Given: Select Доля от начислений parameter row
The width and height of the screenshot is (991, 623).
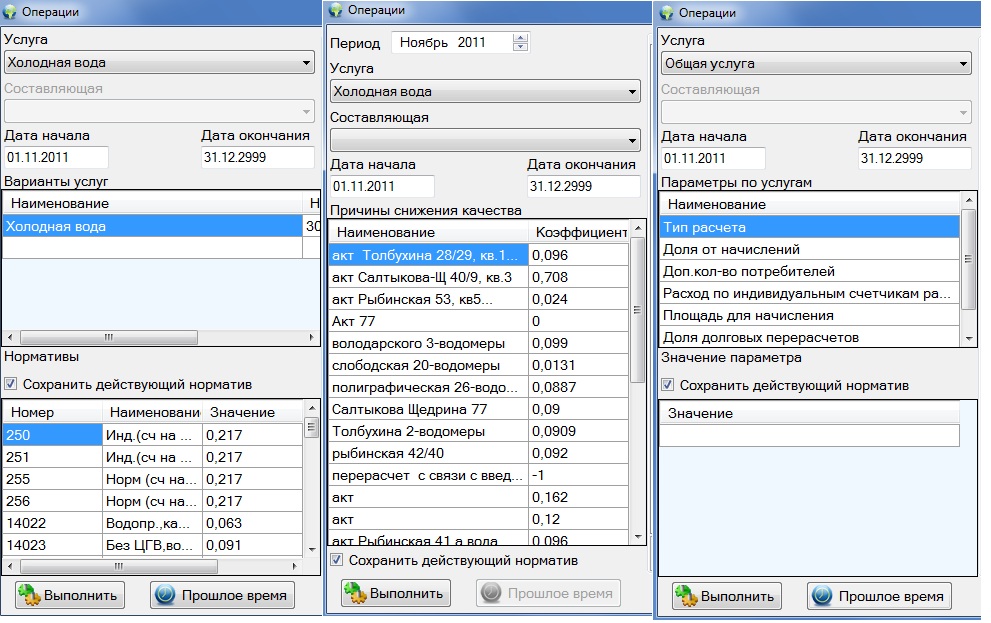Looking at the screenshot, I should tap(810, 249).
